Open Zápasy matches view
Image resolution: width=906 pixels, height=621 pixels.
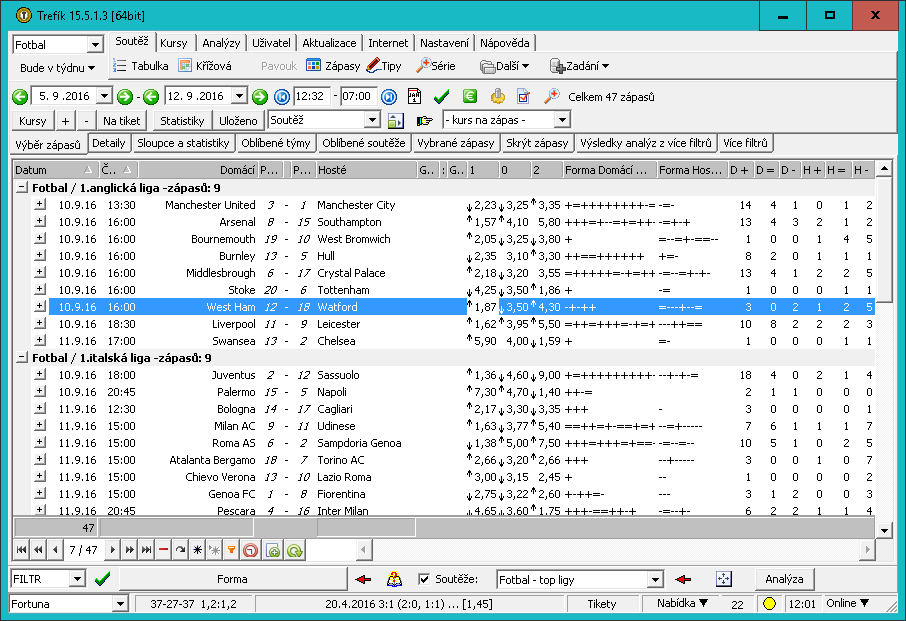pos(314,66)
